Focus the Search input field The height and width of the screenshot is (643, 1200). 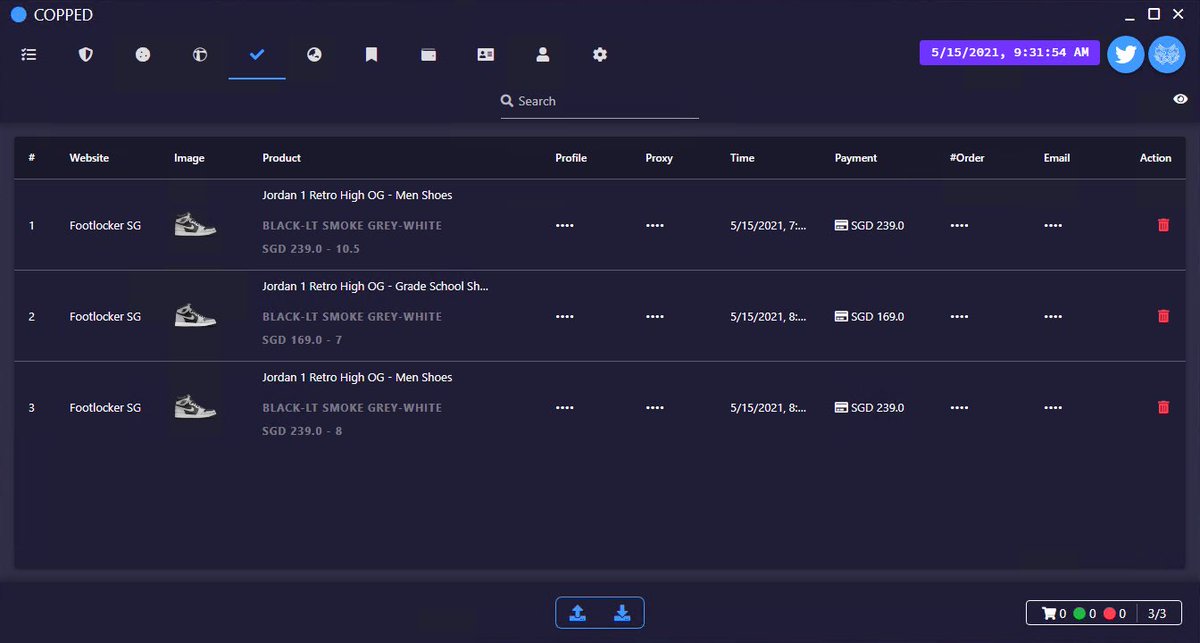[600, 101]
